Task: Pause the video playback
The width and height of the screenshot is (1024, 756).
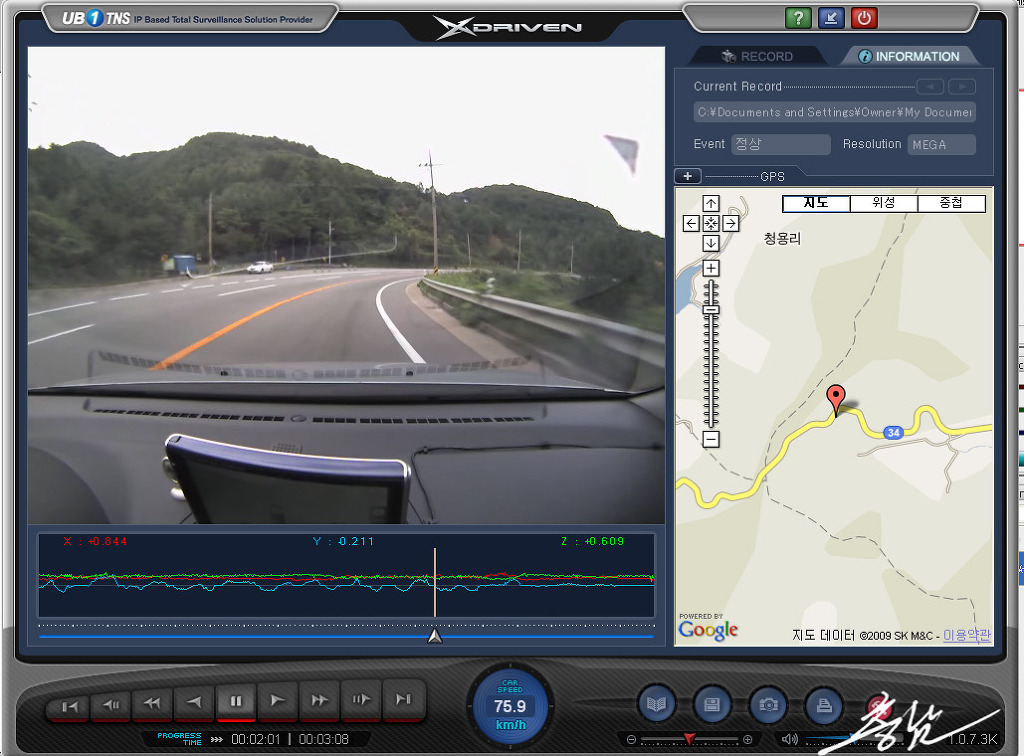Action: coord(236,701)
